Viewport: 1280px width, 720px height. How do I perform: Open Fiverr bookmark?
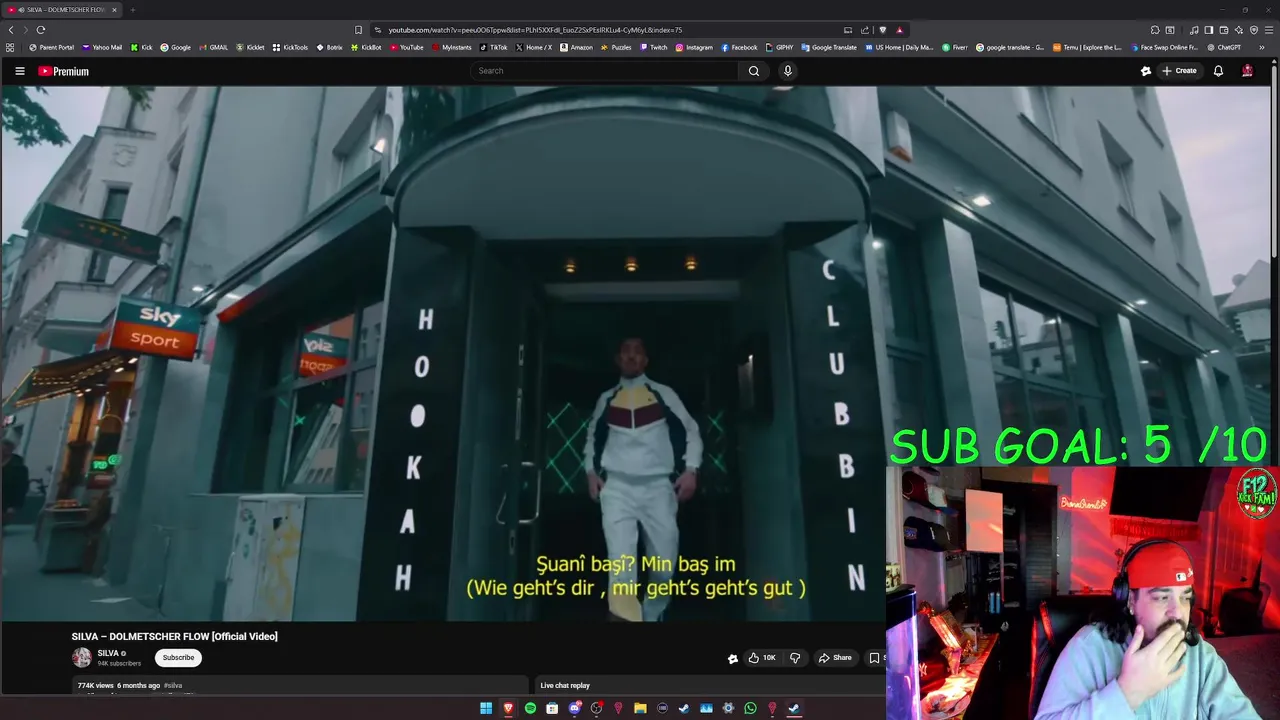point(955,47)
